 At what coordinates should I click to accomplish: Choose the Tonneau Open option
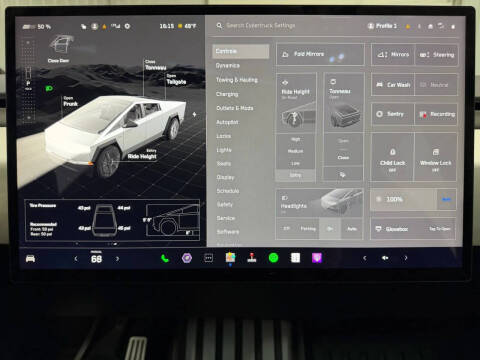[343, 141]
